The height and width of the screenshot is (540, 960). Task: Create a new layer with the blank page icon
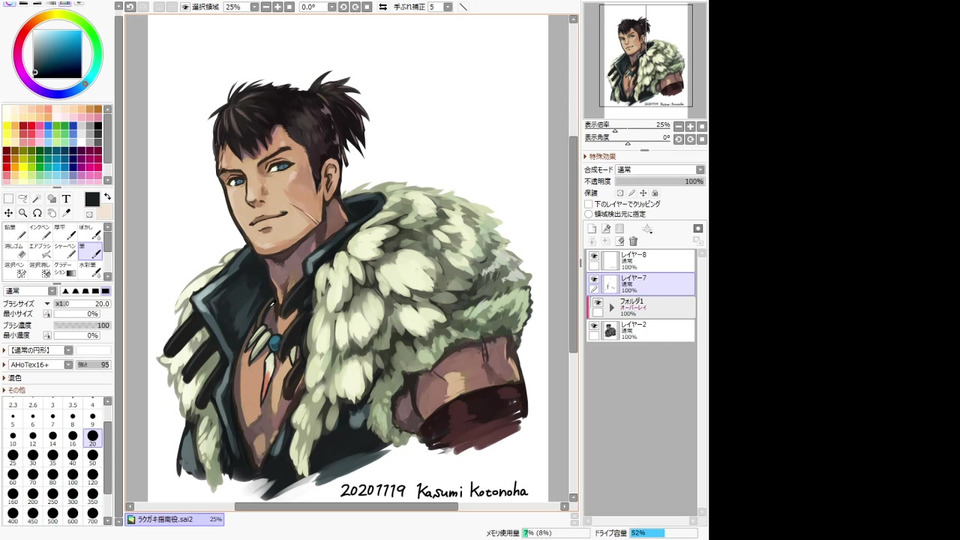click(x=592, y=228)
